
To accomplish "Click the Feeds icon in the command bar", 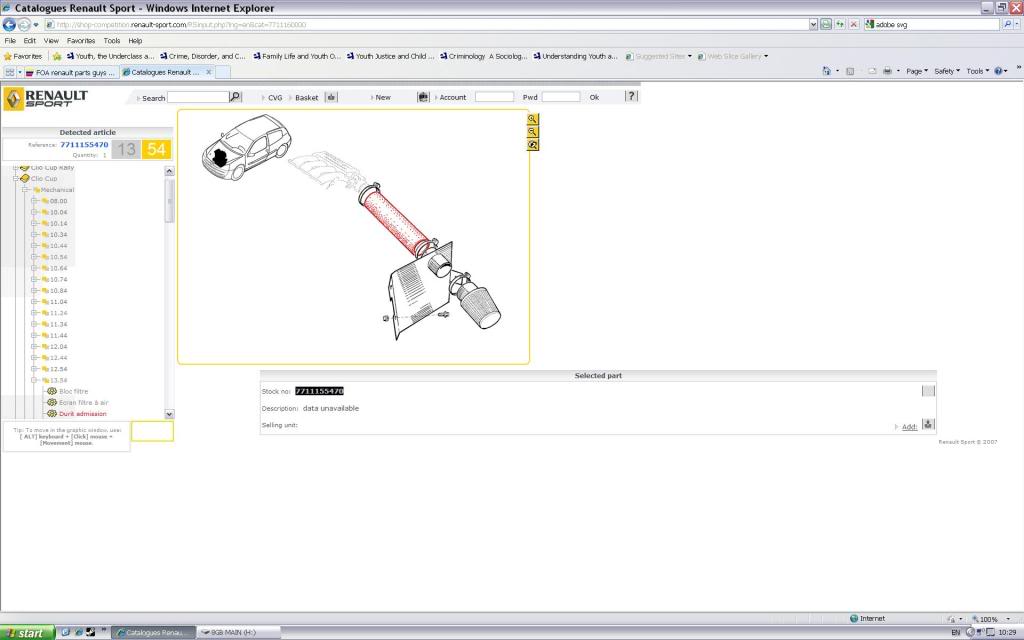I will pos(850,71).
